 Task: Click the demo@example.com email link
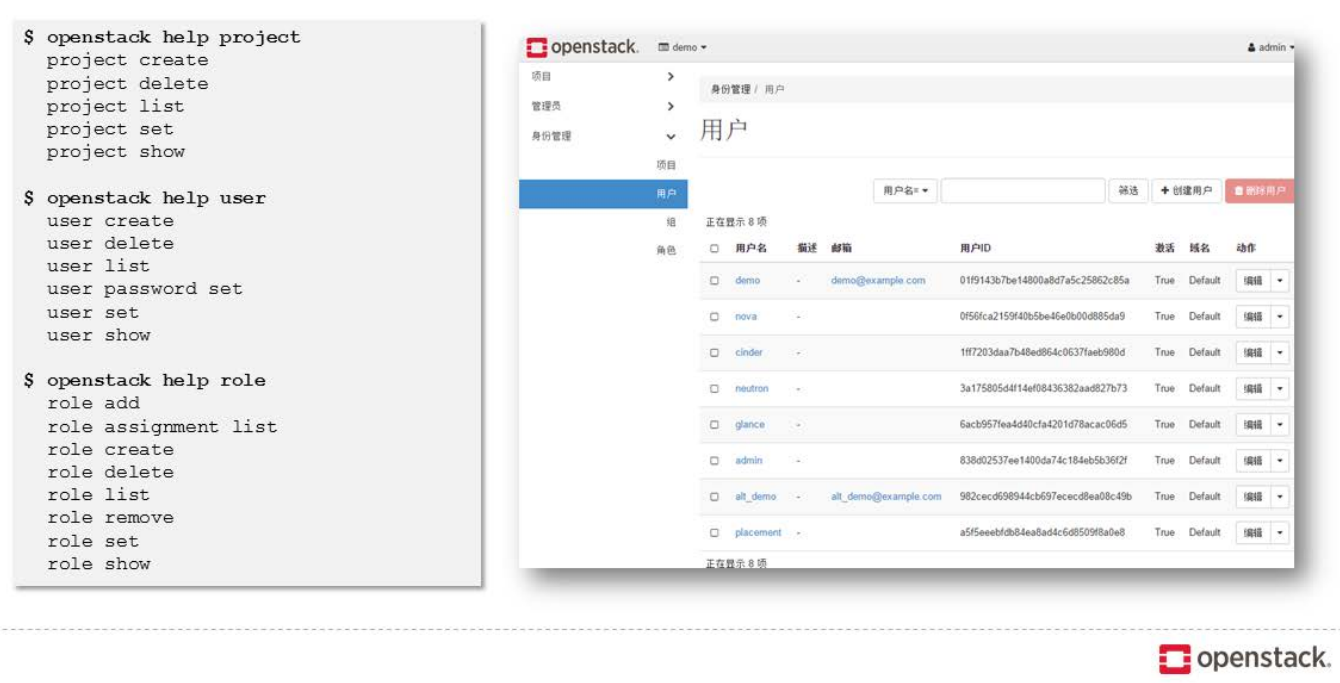click(x=878, y=281)
